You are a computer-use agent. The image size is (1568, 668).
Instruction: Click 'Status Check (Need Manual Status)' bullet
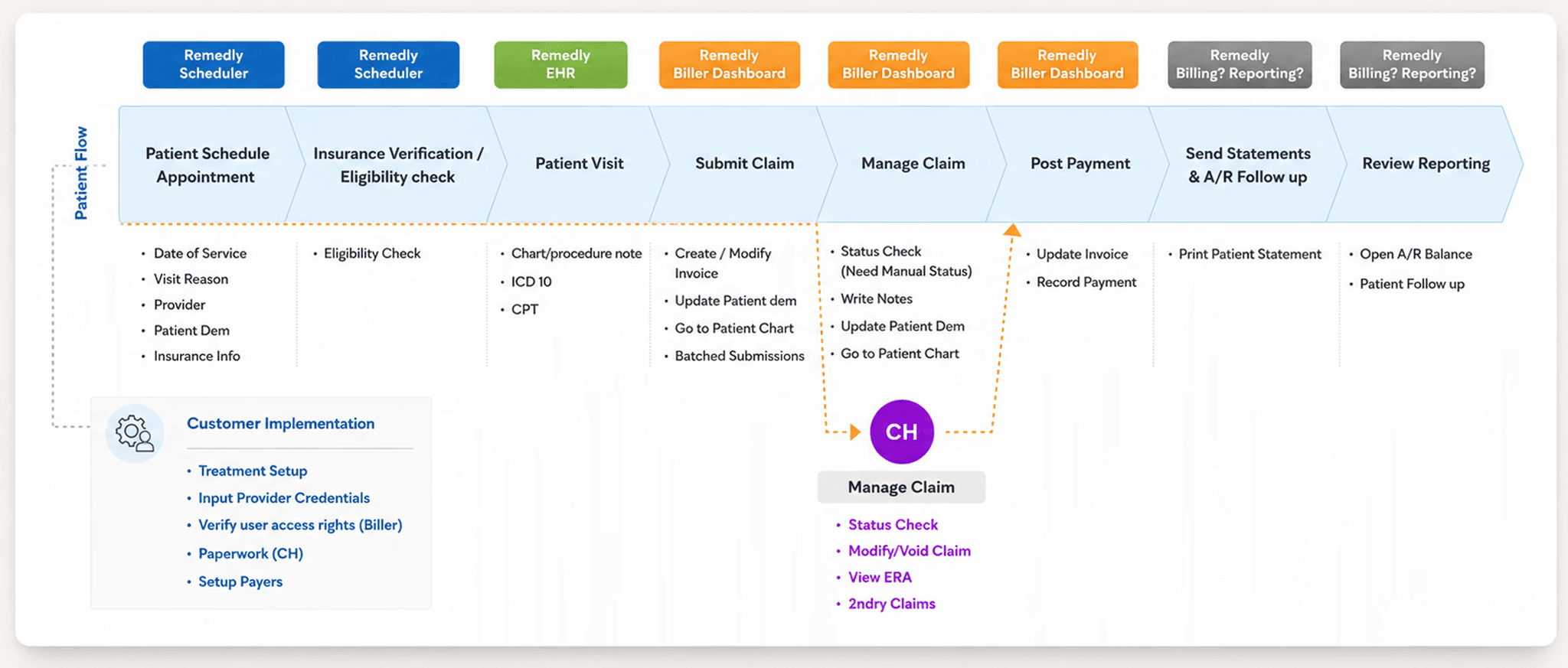click(x=906, y=261)
